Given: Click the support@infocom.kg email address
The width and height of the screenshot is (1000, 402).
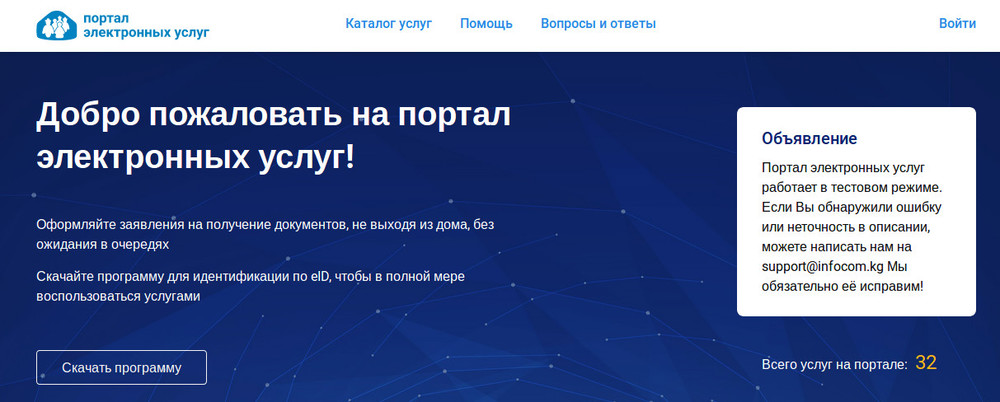Looking at the screenshot, I should pos(820,265).
